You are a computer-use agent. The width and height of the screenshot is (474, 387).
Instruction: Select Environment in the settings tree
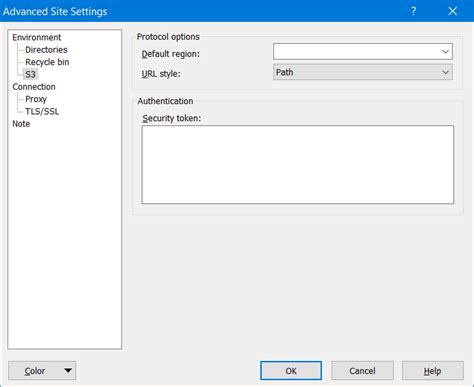point(37,37)
